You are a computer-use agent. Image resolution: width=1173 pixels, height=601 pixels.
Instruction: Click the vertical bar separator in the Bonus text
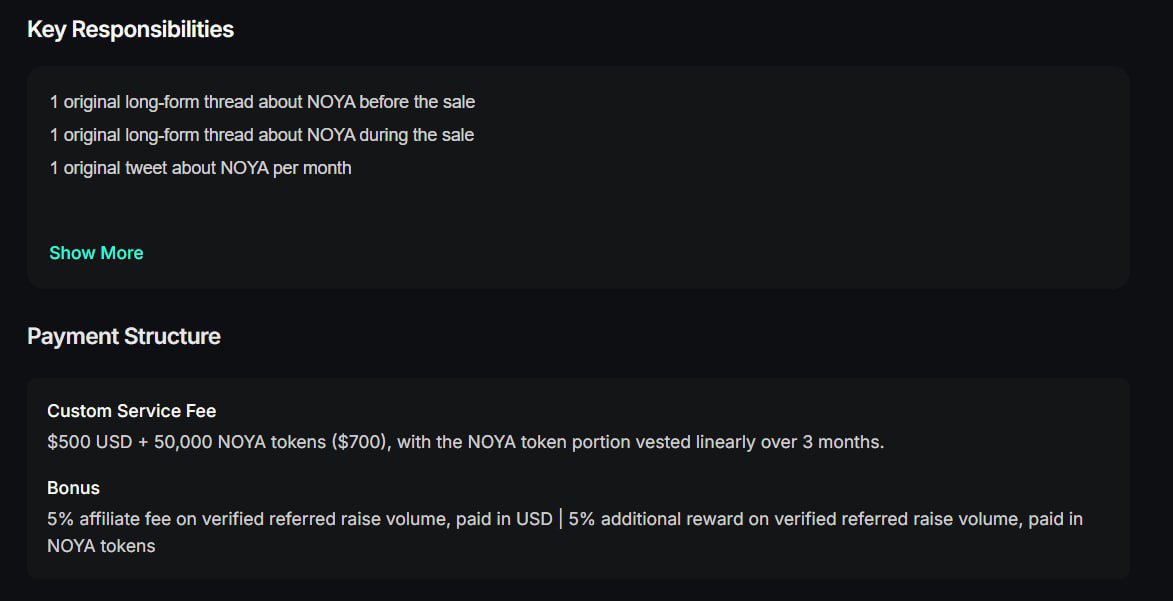(561, 519)
